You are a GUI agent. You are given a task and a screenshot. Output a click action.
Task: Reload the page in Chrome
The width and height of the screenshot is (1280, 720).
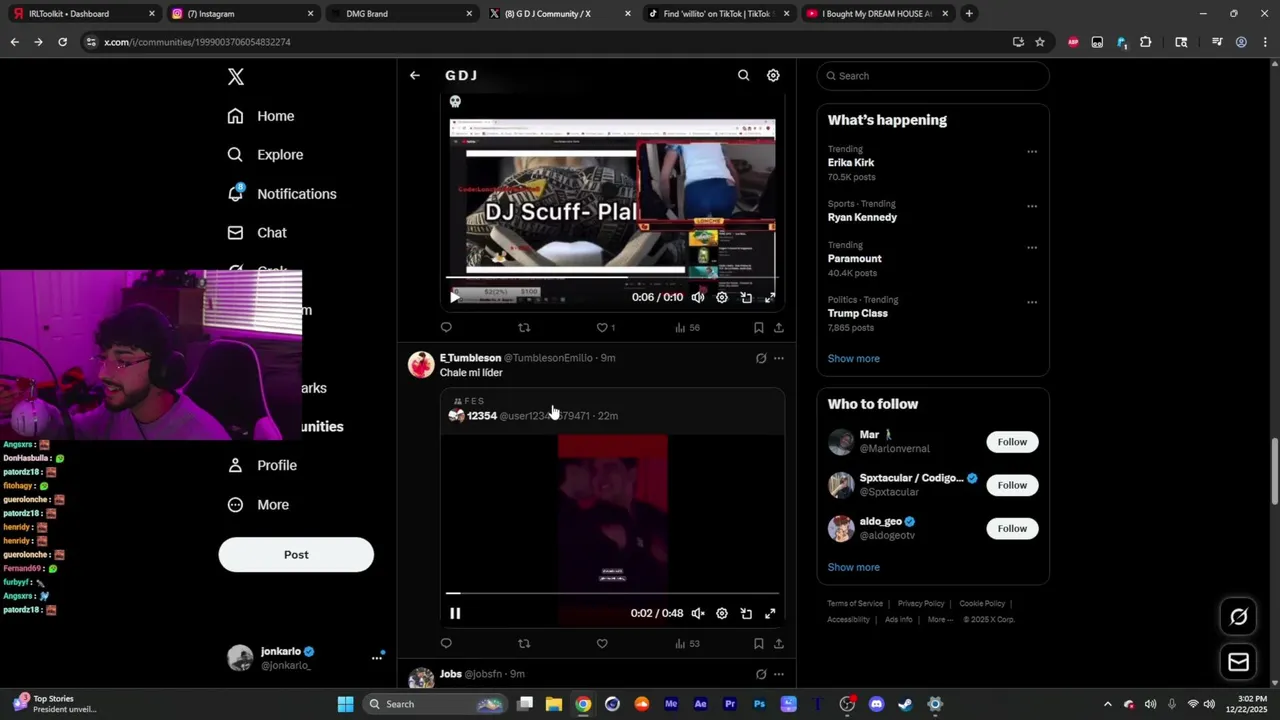pos(62,42)
